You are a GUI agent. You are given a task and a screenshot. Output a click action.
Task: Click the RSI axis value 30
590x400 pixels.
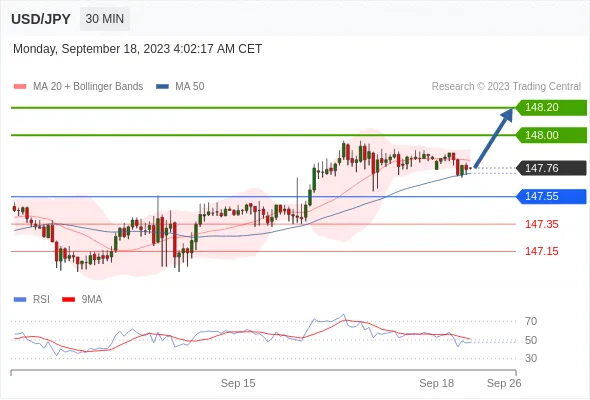[531, 358]
